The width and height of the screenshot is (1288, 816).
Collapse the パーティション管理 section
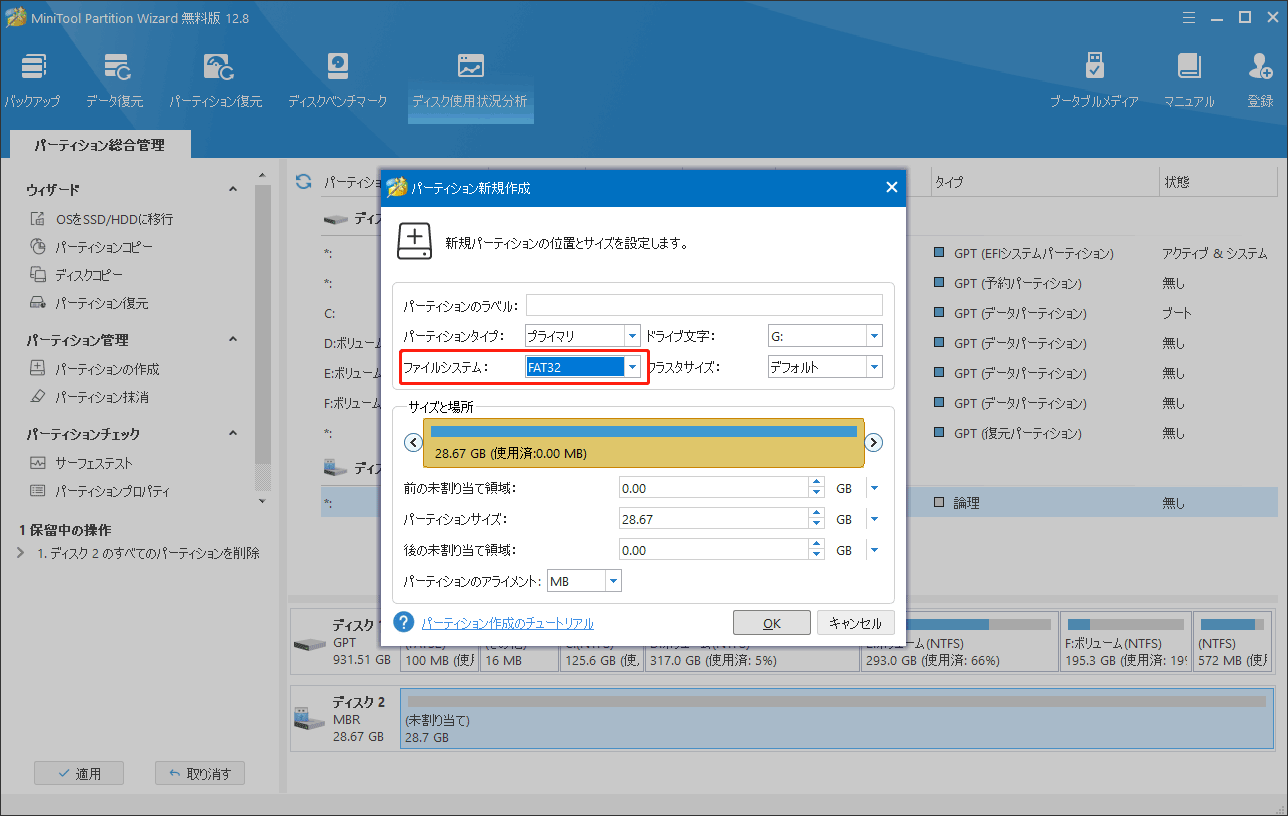pyautogui.click(x=233, y=339)
